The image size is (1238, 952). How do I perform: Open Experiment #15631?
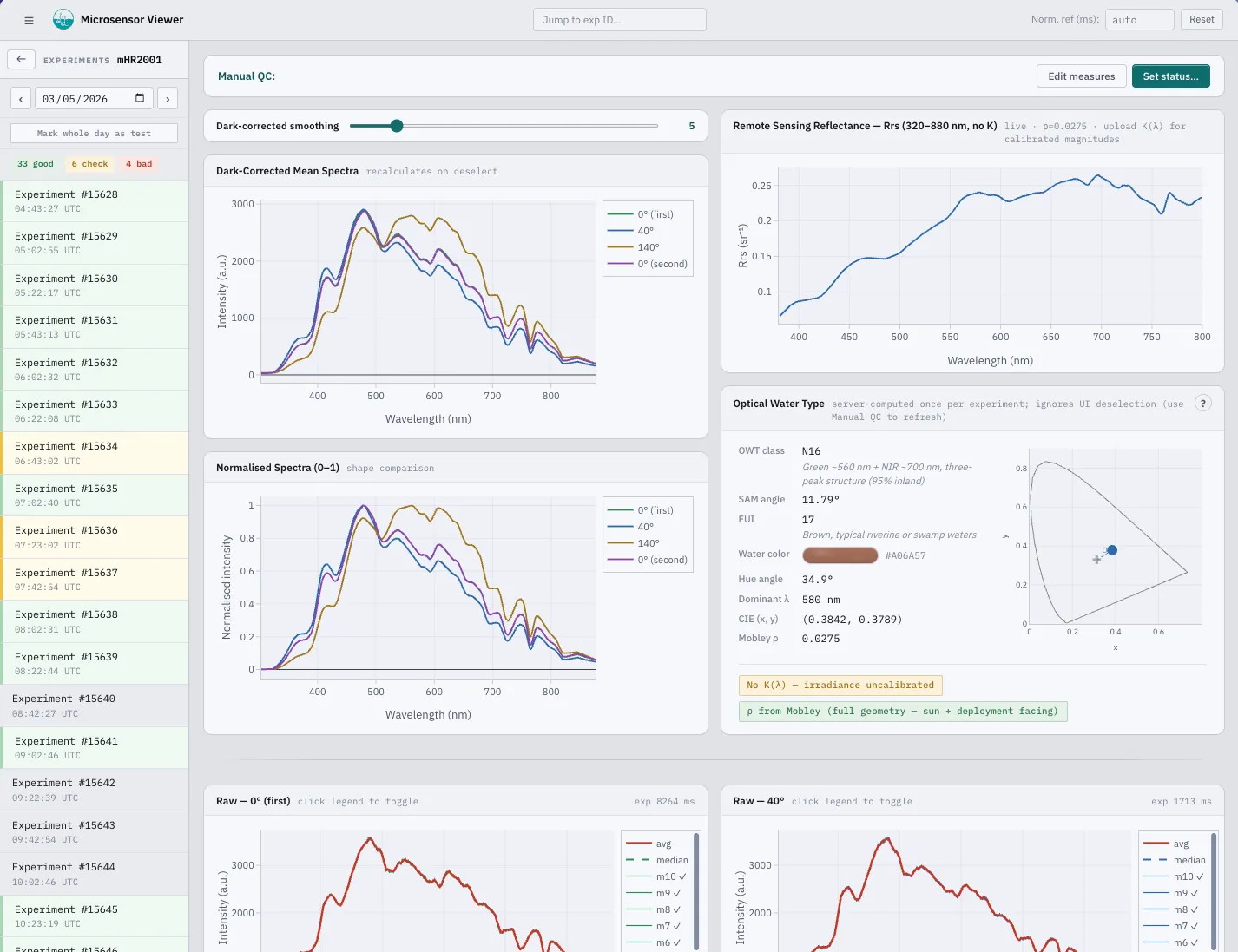[x=95, y=327]
